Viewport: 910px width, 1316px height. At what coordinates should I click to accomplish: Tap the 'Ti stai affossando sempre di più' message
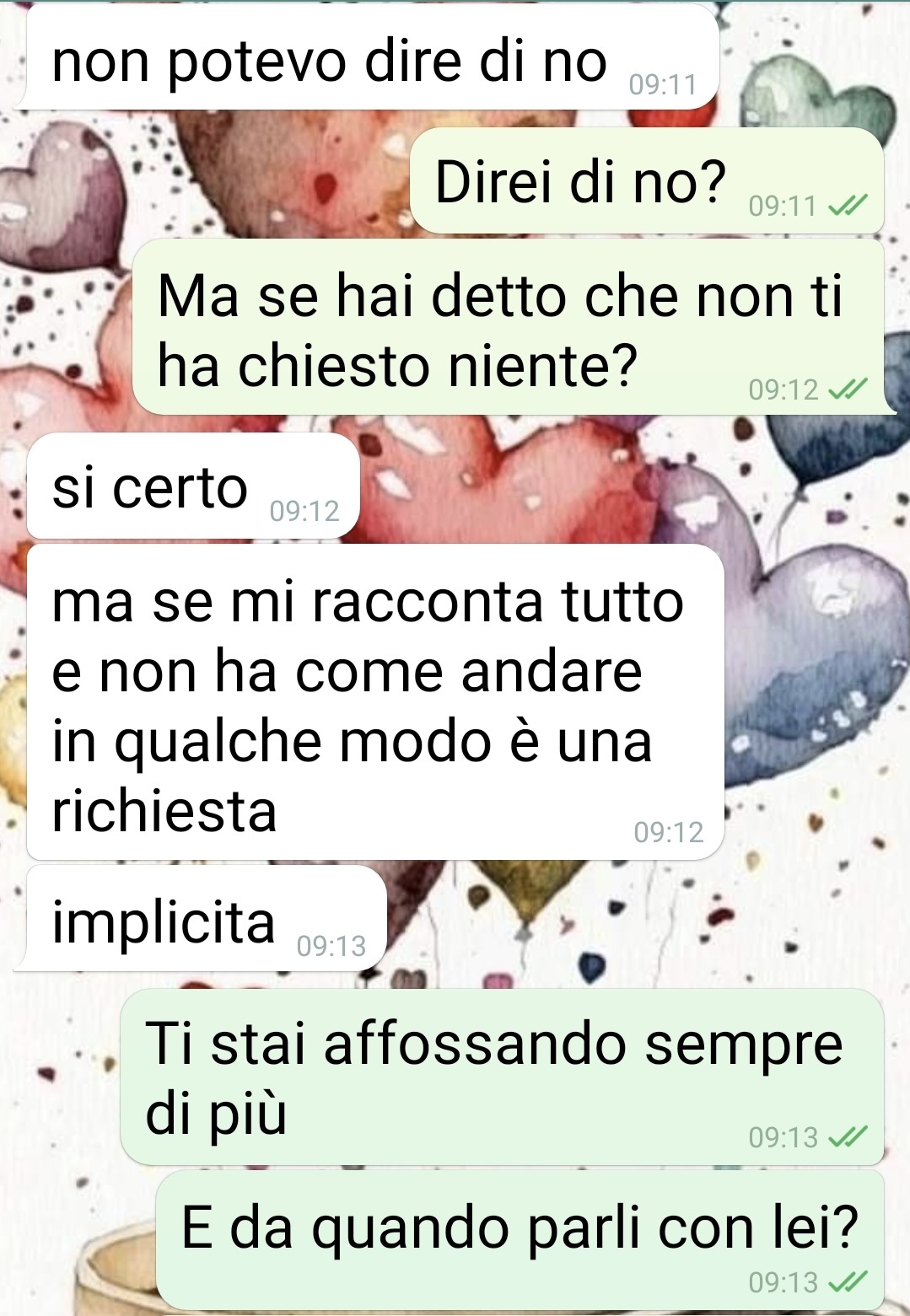pos(503,1077)
